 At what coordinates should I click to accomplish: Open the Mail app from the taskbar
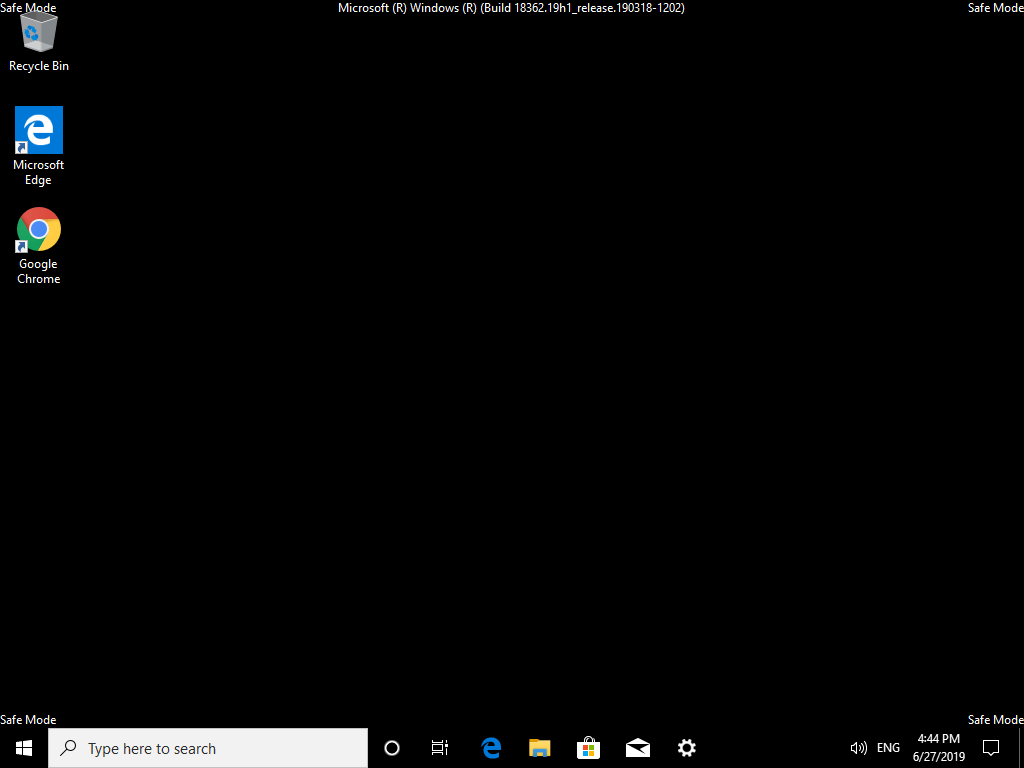click(637, 747)
